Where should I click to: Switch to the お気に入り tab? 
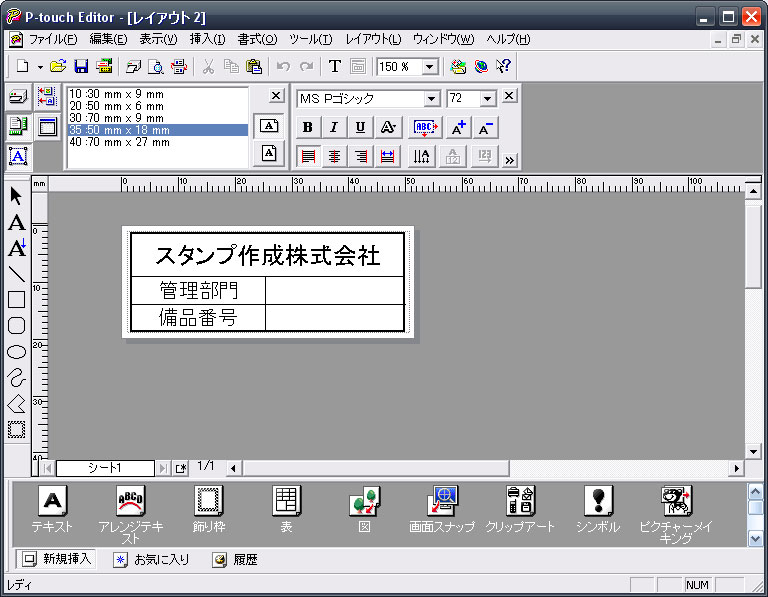[151, 559]
